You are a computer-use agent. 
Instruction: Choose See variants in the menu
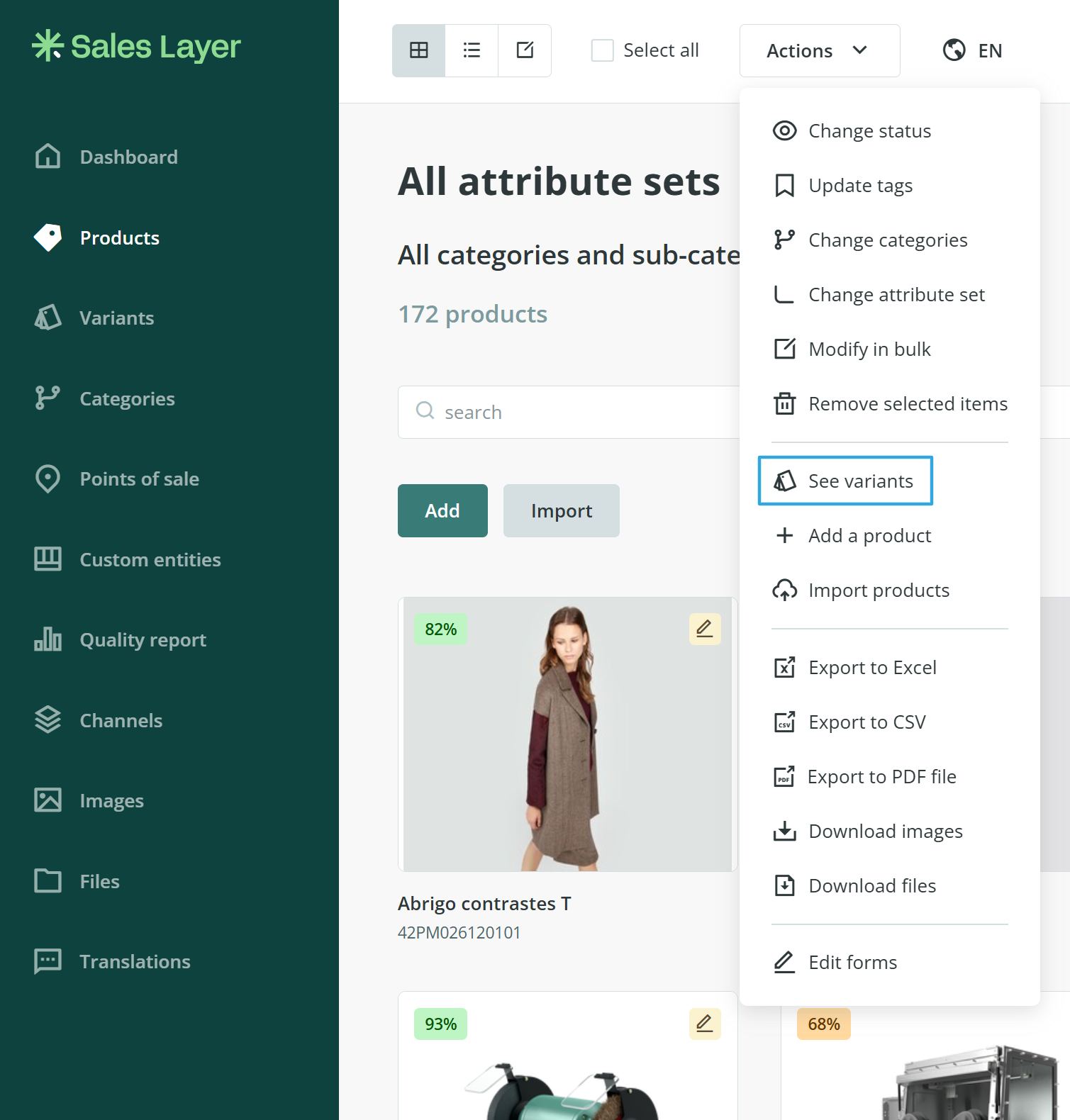pyautogui.click(x=845, y=481)
